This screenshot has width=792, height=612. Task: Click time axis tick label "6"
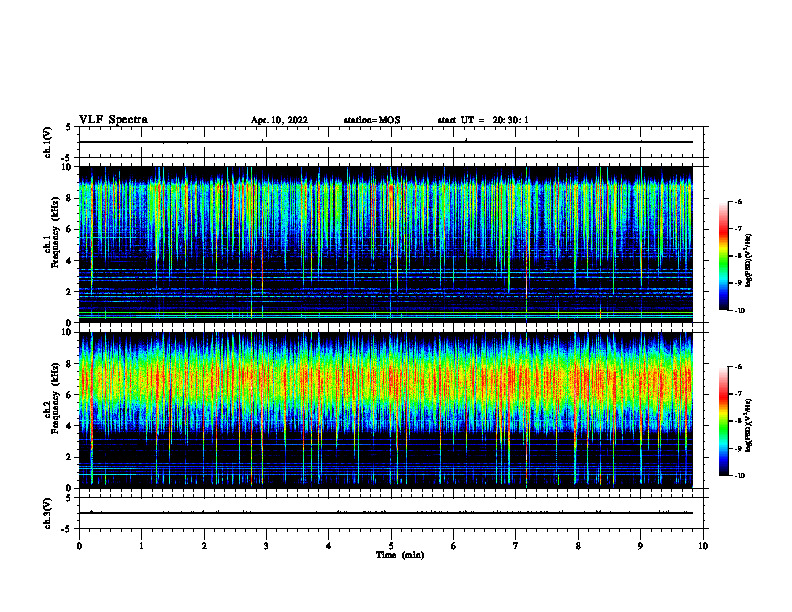[454, 546]
